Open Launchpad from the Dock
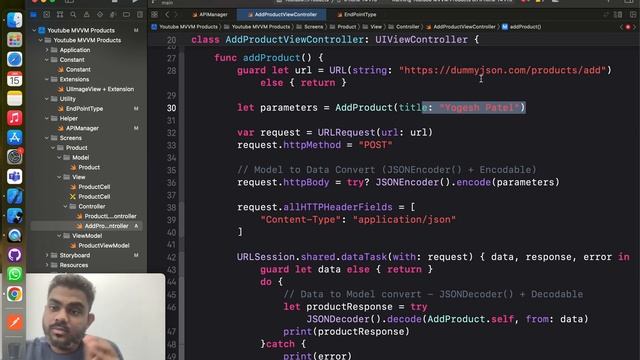 coord(14,40)
